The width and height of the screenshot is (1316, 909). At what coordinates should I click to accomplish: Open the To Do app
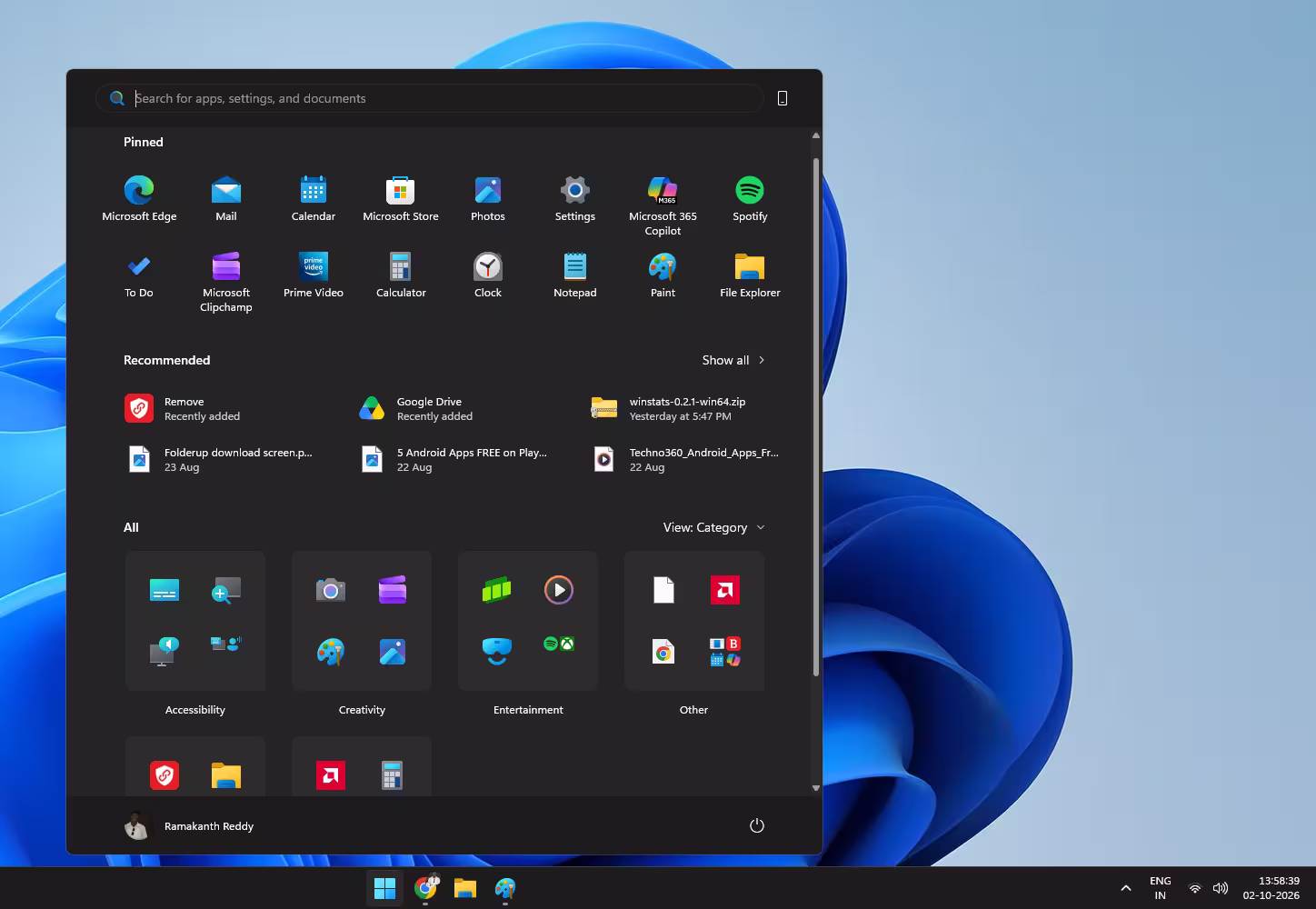(139, 275)
